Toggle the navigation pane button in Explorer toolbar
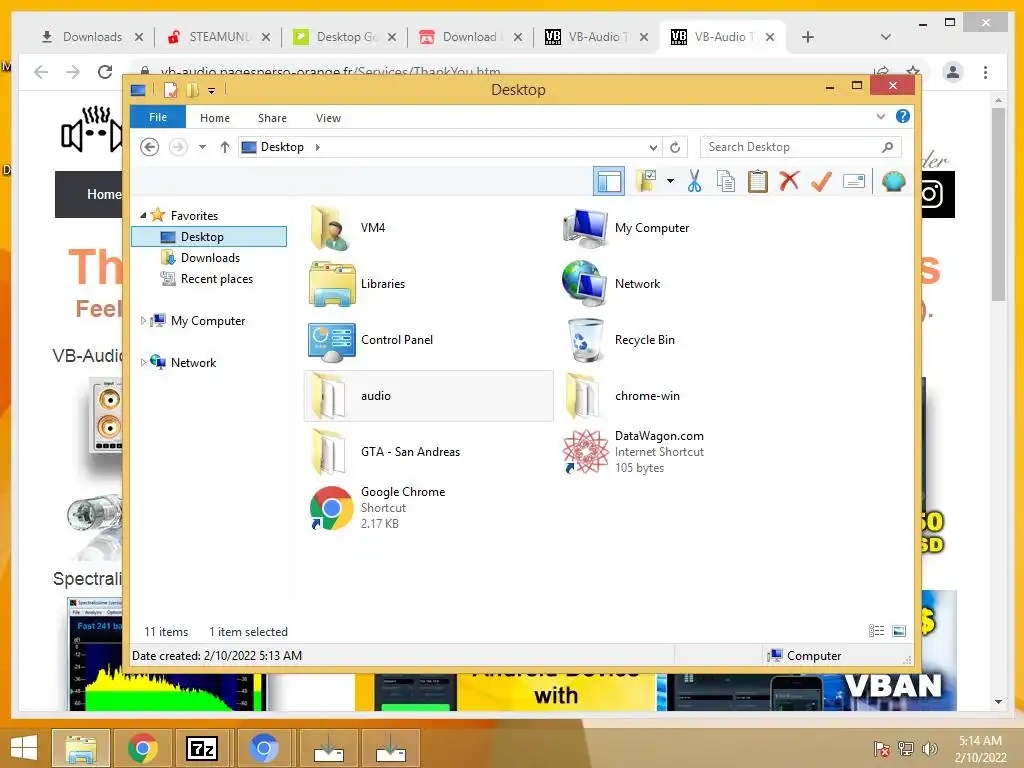1024x768 pixels. (x=609, y=181)
